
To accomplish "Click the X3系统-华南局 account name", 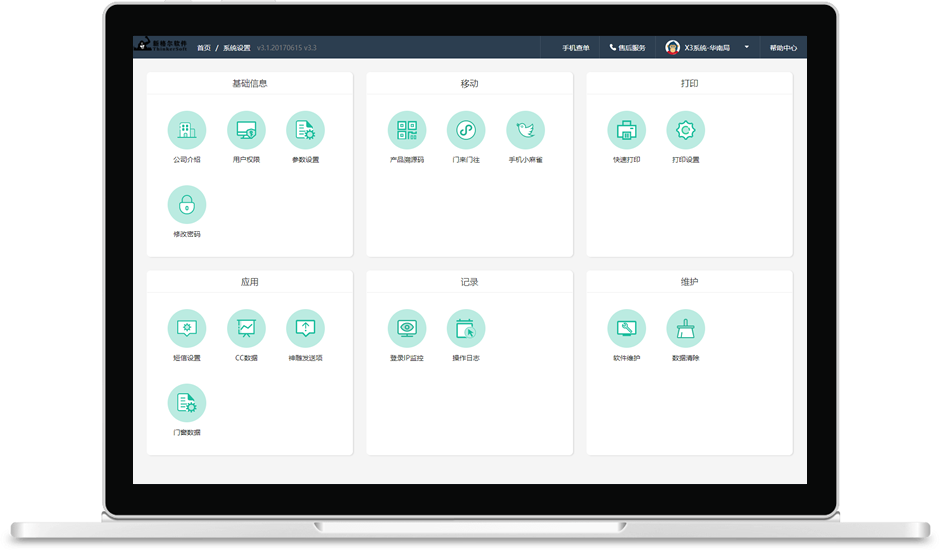I will pos(707,48).
